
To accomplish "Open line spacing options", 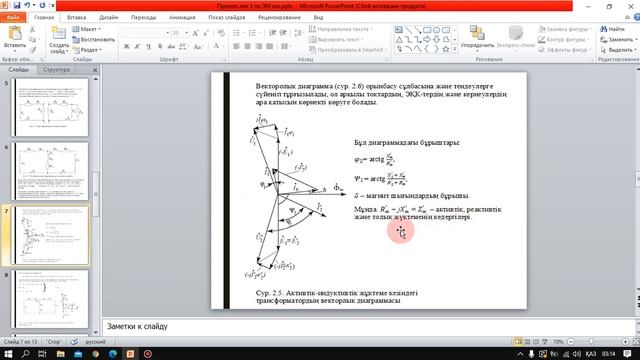I will click(299, 33).
